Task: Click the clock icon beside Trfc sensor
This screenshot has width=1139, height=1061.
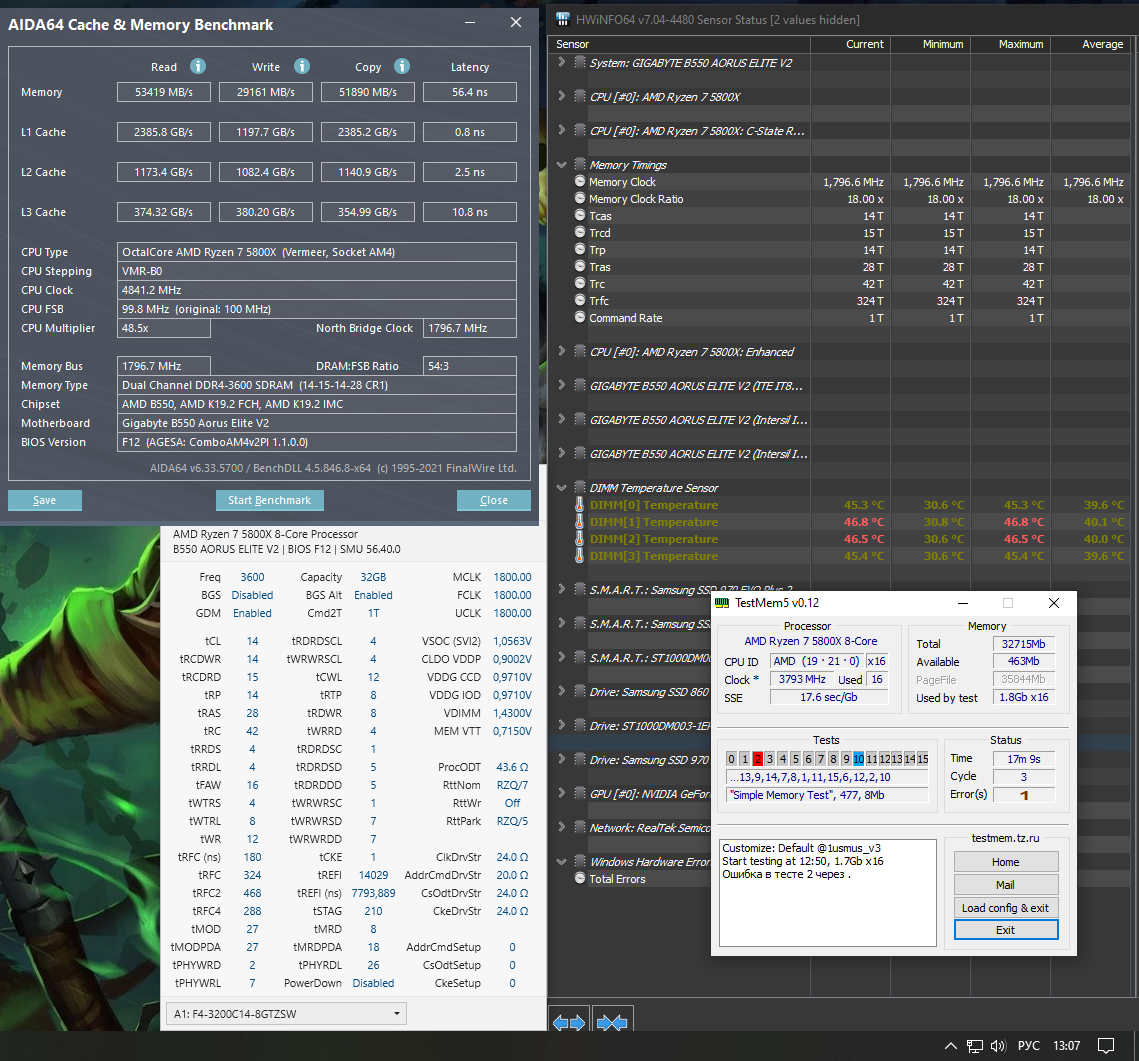Action: pos(580,301)
